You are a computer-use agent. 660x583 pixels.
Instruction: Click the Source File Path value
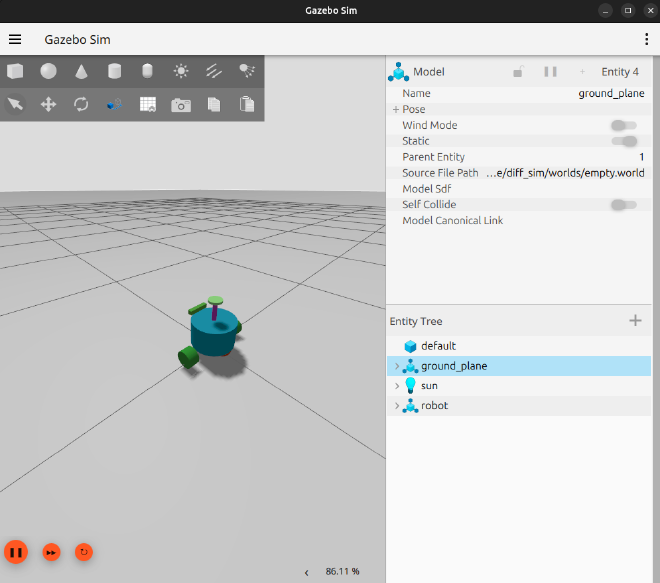[565, 173]
